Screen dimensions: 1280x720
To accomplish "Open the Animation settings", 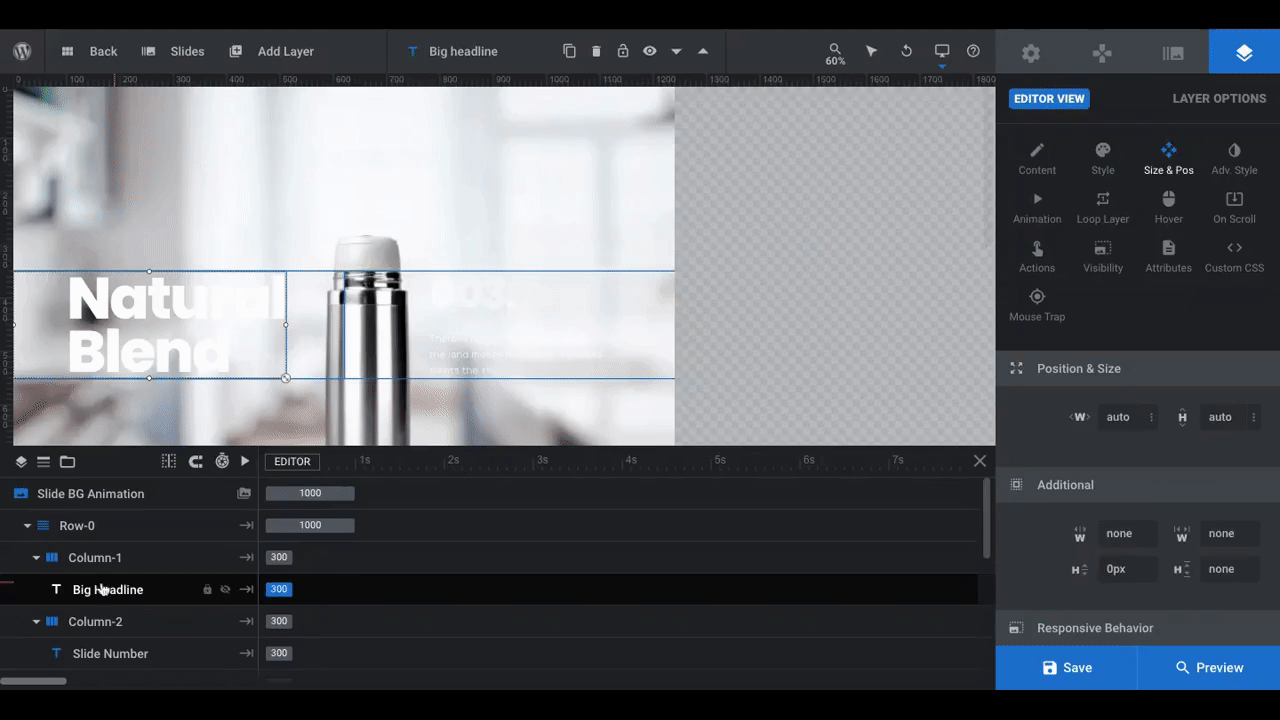I will 1037,207.
